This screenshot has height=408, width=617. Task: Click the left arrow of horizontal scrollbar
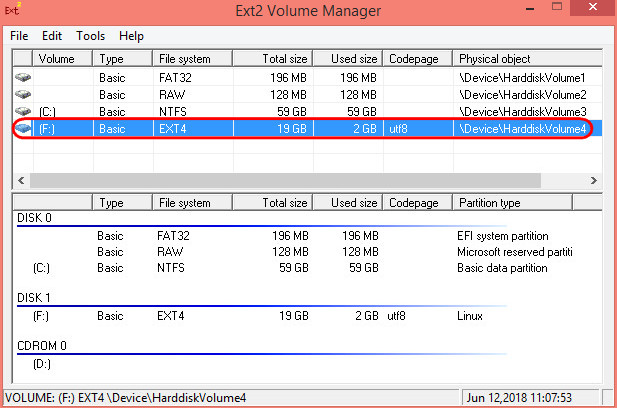pos(21,181)
